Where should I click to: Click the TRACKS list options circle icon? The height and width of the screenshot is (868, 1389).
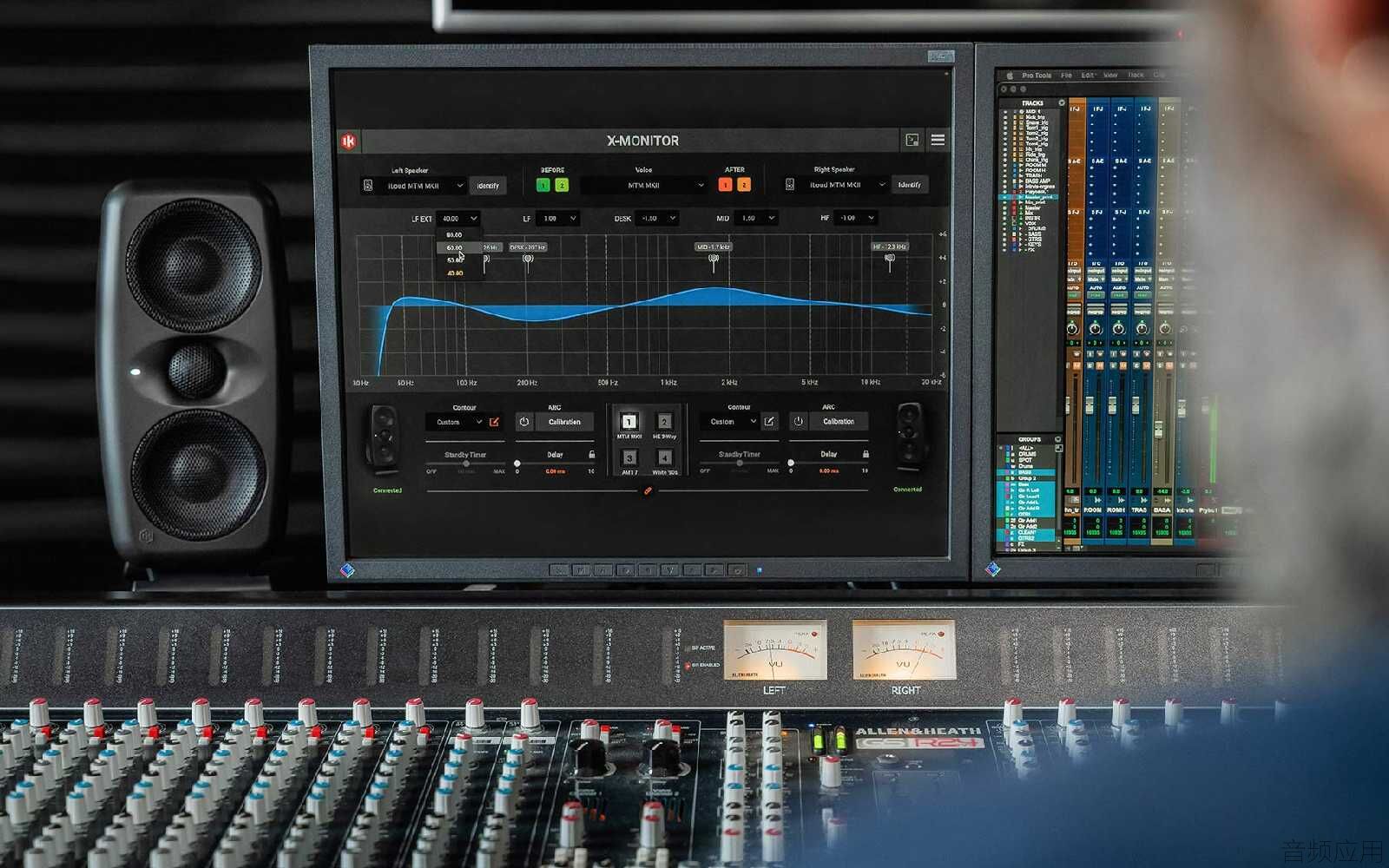[1062, 102]
